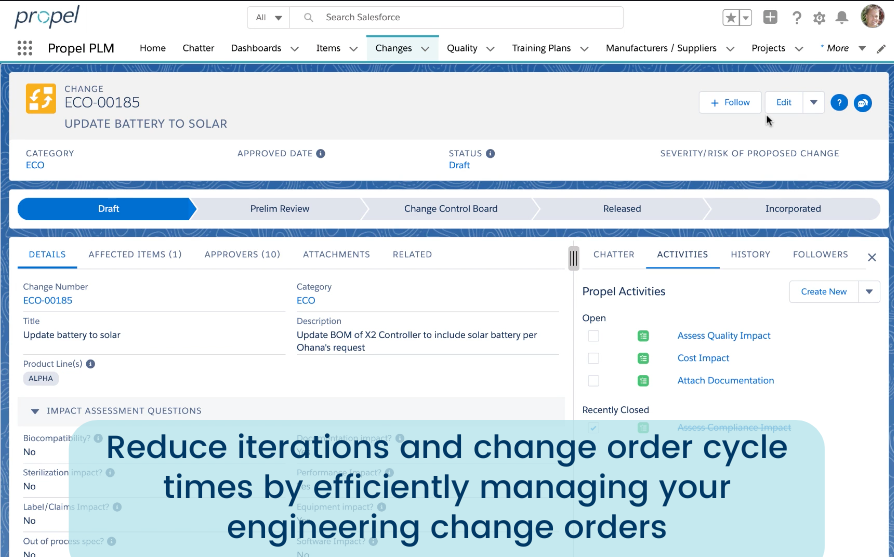Open the Attachments tab
This screenshot has width=894, height=557.
click(x=336, y=254)
